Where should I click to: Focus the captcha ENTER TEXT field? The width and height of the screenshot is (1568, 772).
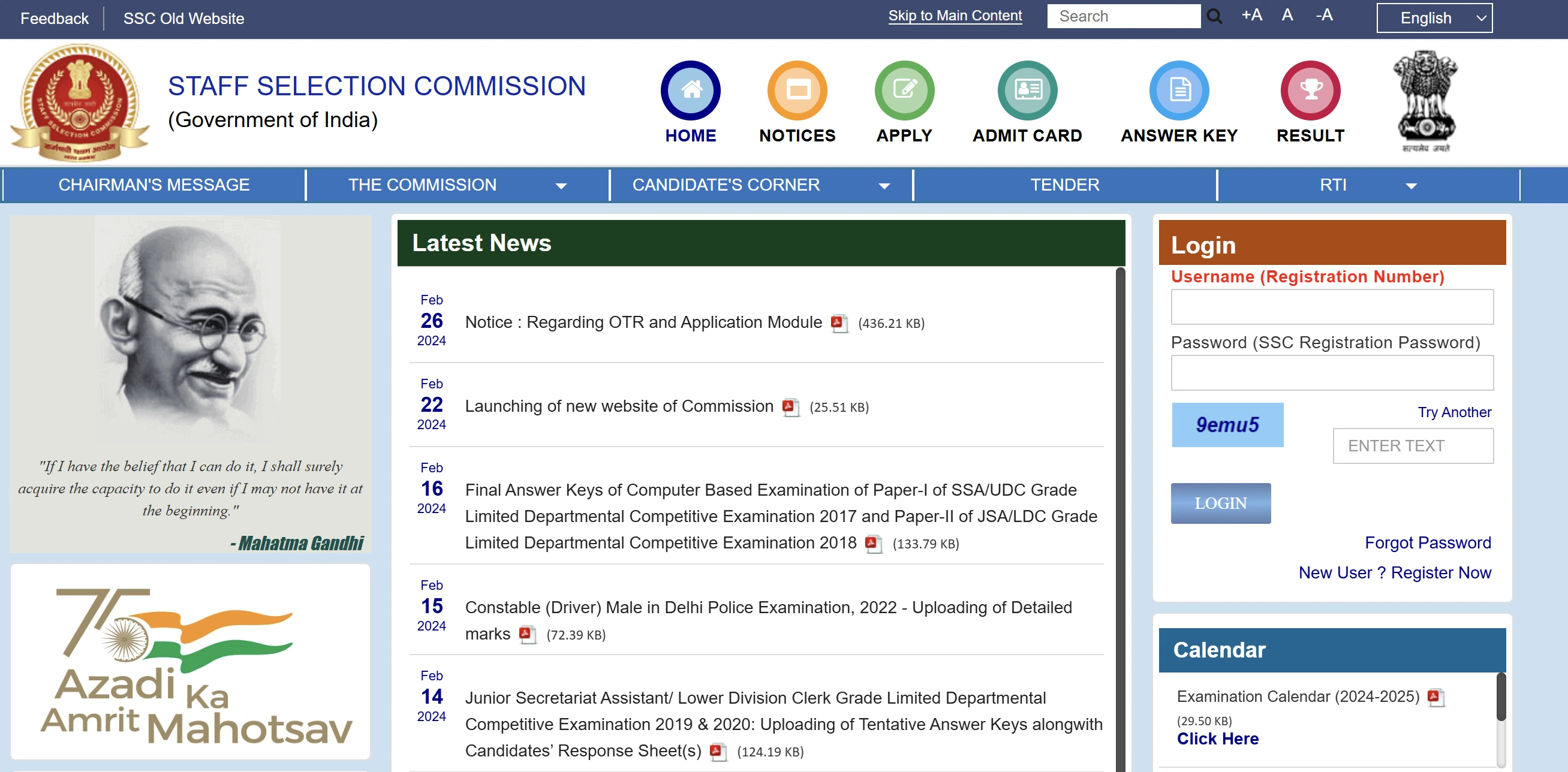(1413, 446)
